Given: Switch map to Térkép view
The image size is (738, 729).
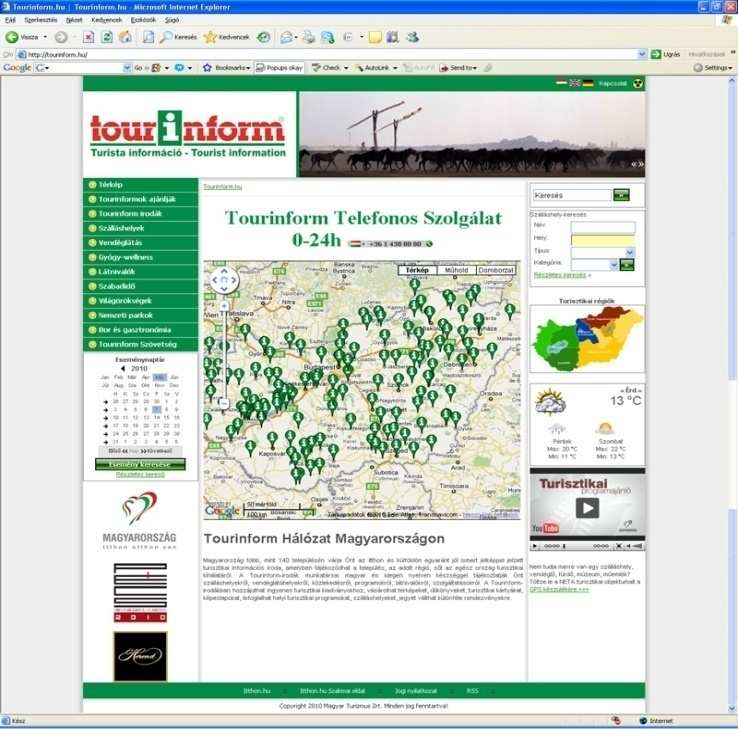Looking at the screenshot, I should pyautogui.click(x=417, y=270).
